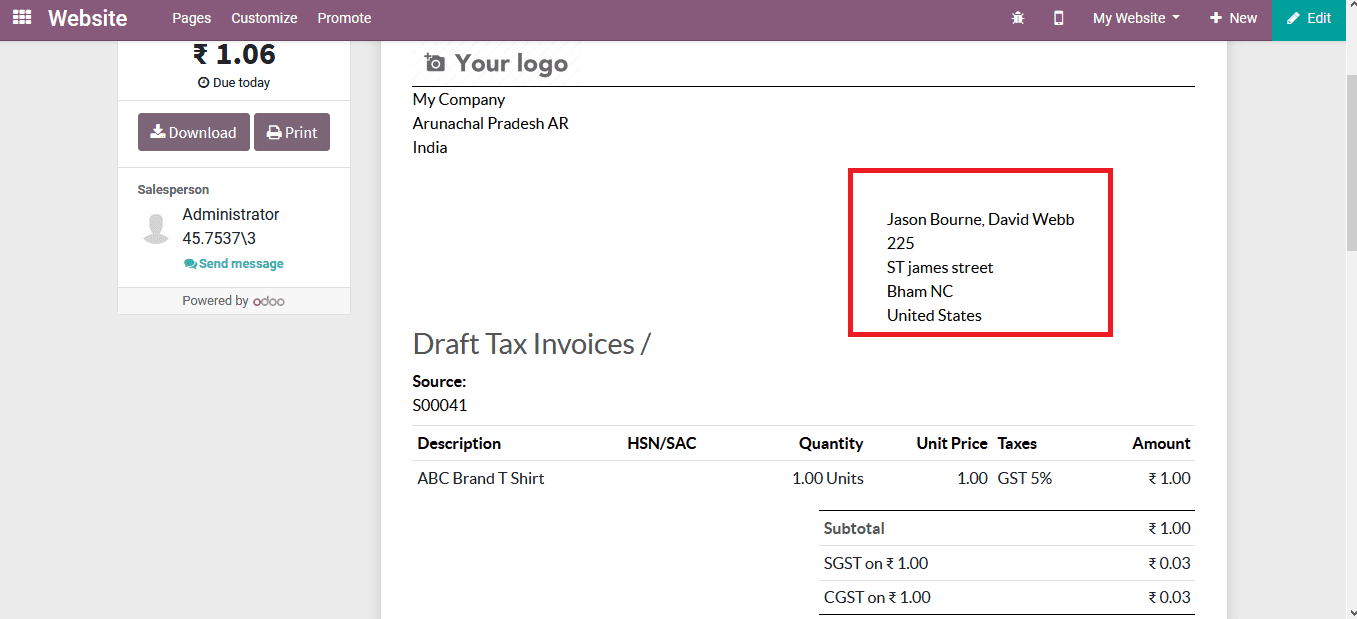Click the Send message link
The width and height of the screenshot is (1357, 619).
pyautogui.click(x=234, y=264)
